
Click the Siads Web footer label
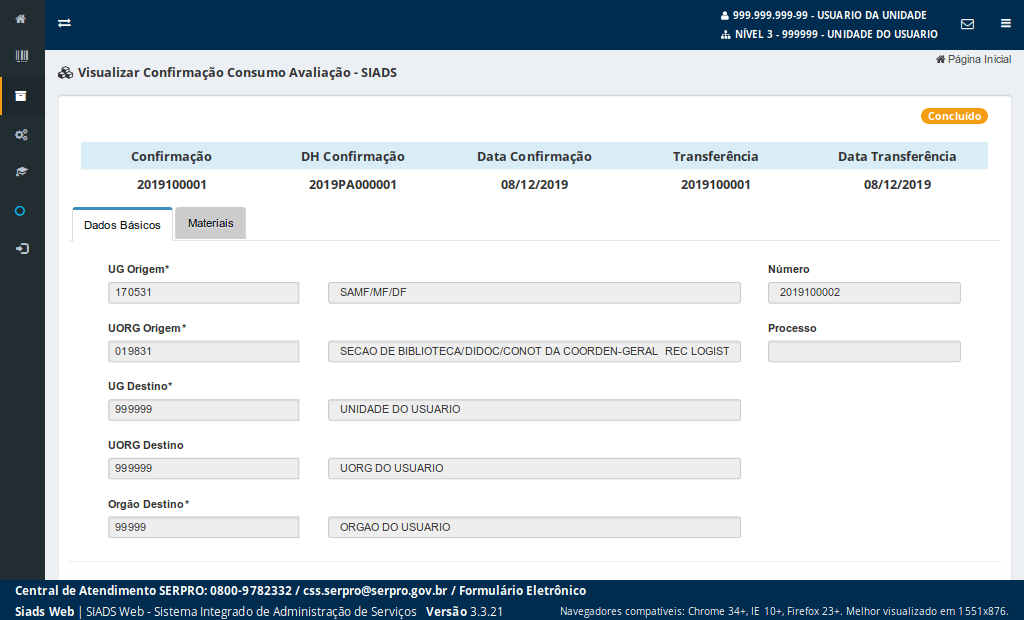tap(44, 612)
